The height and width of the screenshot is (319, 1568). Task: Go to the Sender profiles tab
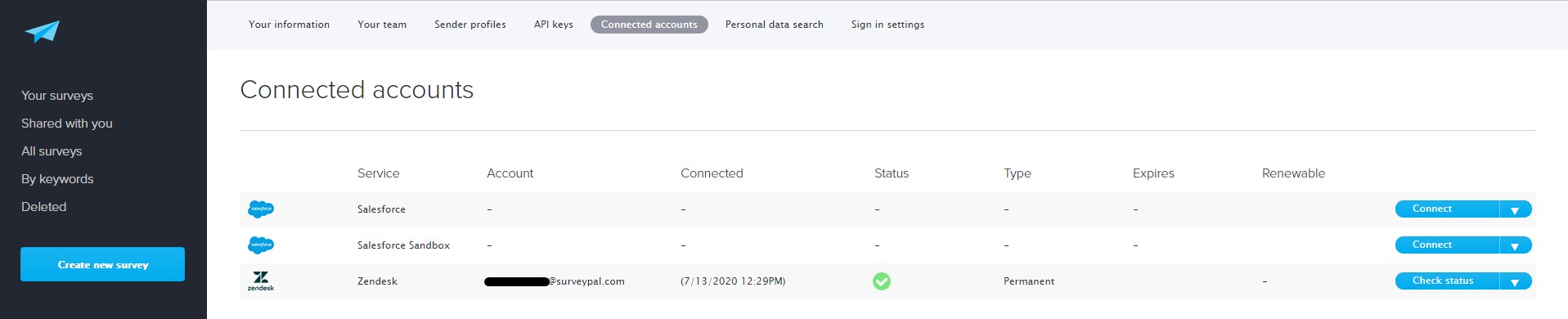coord(470,25)
